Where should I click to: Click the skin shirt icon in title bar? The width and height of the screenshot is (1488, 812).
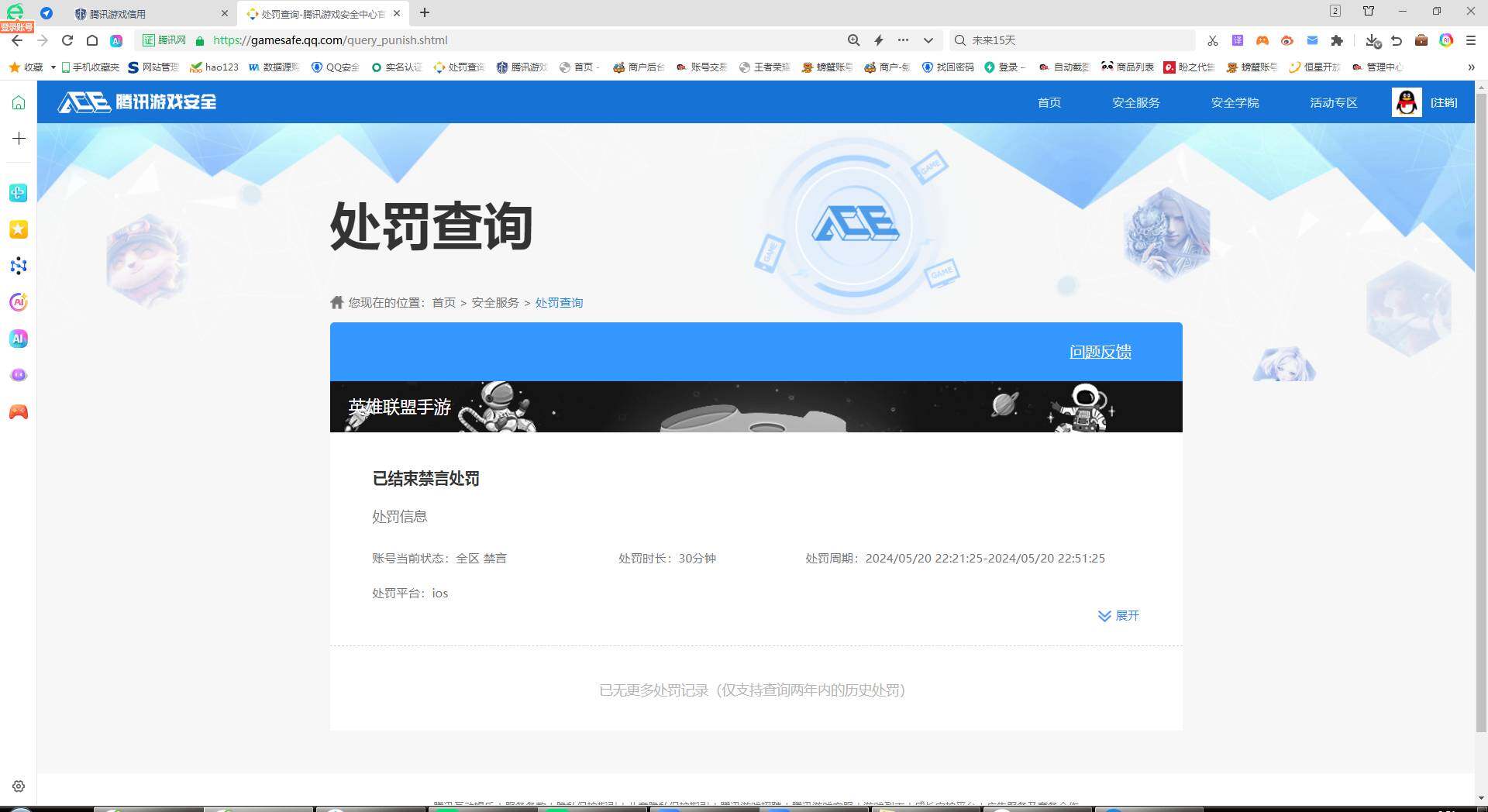(x=1369, y=11)
